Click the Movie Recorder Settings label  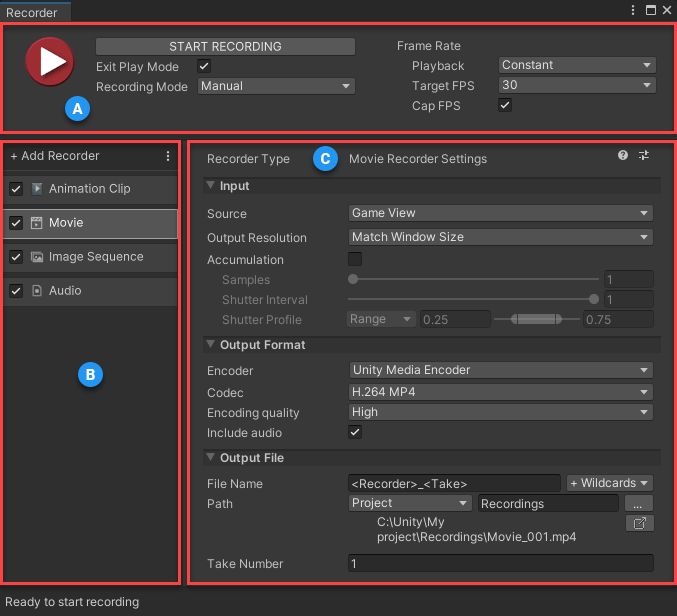click(x=418, y=159)
